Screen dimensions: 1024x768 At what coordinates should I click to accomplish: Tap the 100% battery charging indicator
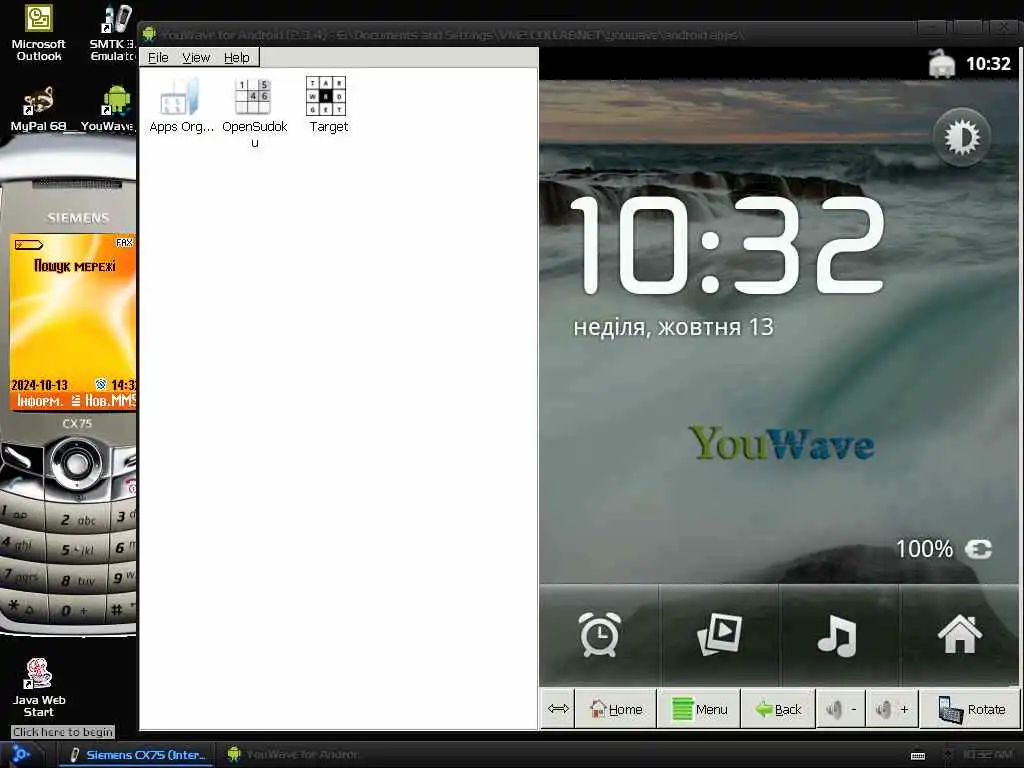click(943, 549)
